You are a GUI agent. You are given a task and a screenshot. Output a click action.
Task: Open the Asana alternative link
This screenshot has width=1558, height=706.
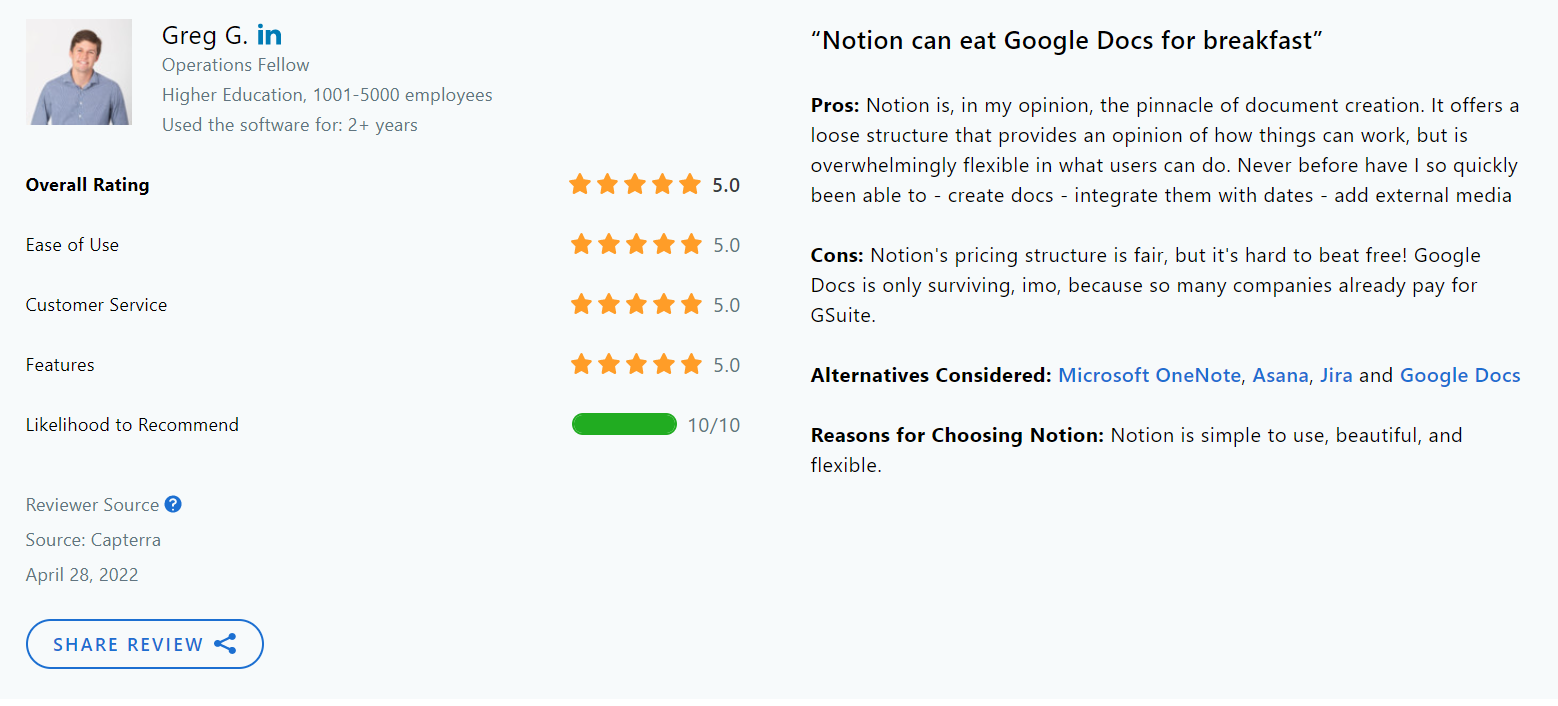[1280, 375]
